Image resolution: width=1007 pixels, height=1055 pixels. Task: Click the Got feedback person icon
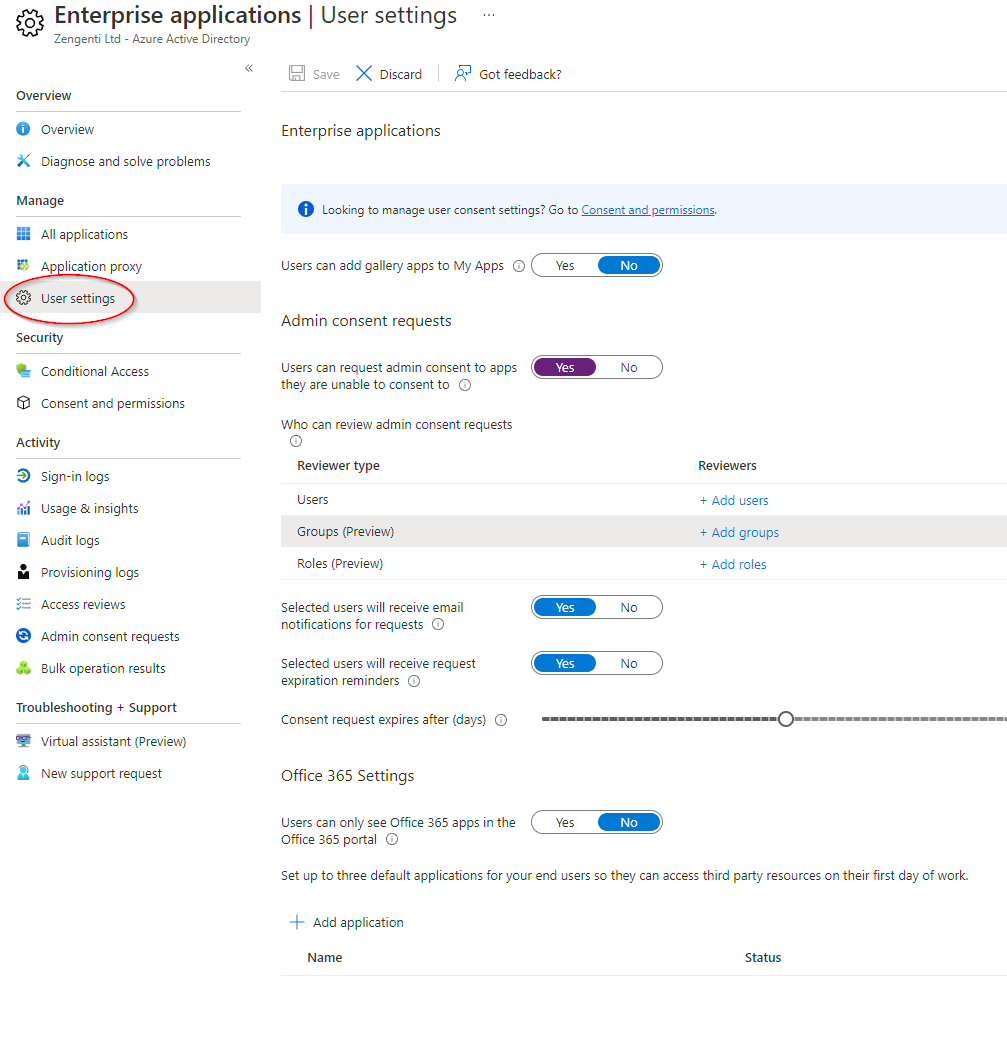[463, 73]
